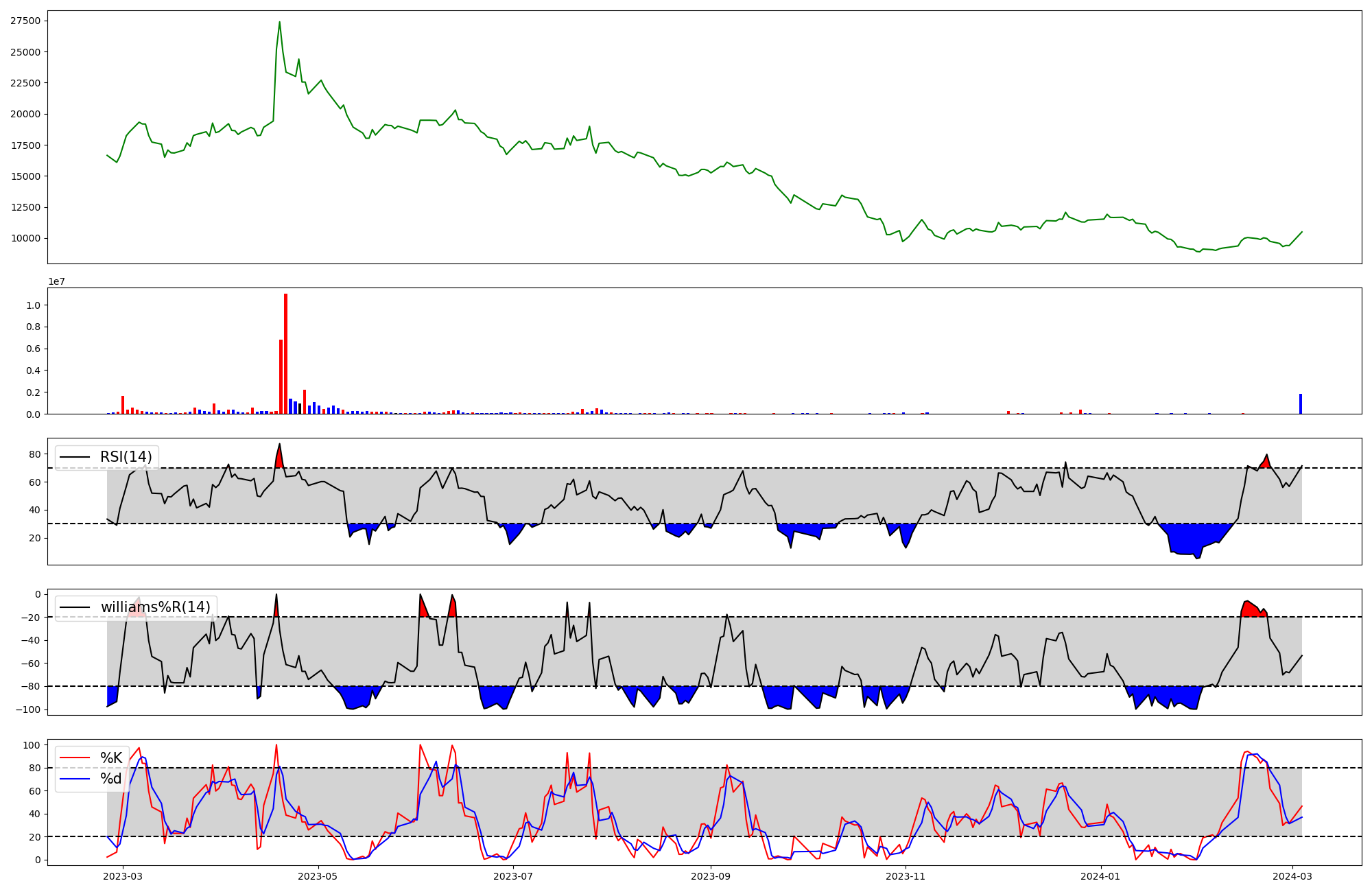1372x892 pixels.
Task: Click the blue %d legend line swatch
Action: tap(75, 779)
